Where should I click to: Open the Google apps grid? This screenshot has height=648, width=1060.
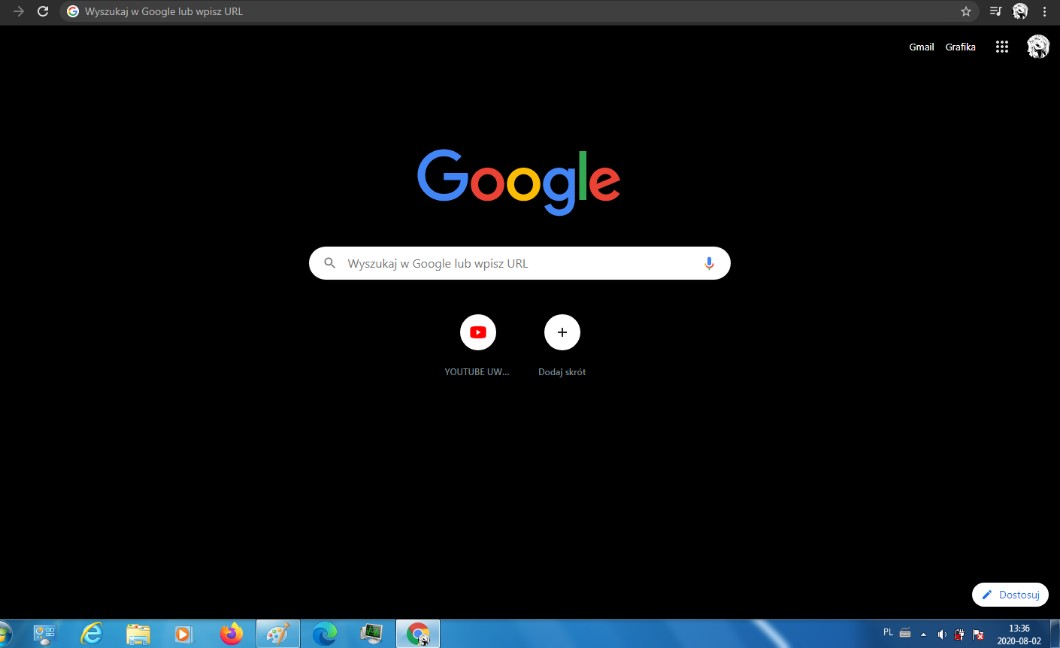click(x=1002, y=47)
